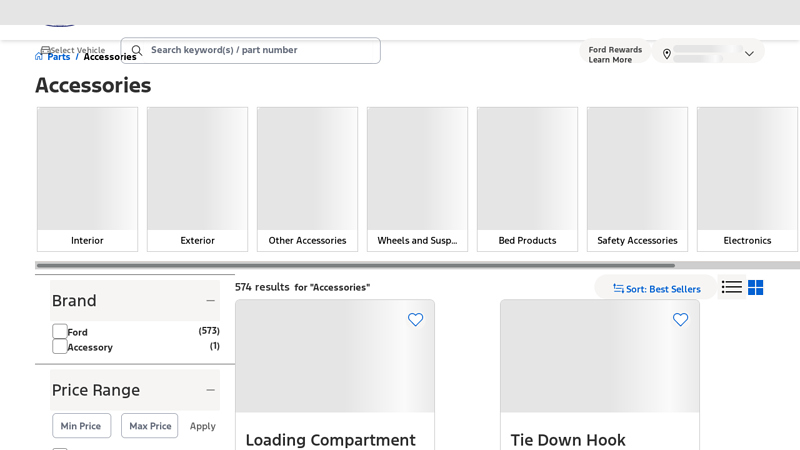This screenshot has width=800, height=450.
Task: Focus the Min Price field
Action: 81,426
